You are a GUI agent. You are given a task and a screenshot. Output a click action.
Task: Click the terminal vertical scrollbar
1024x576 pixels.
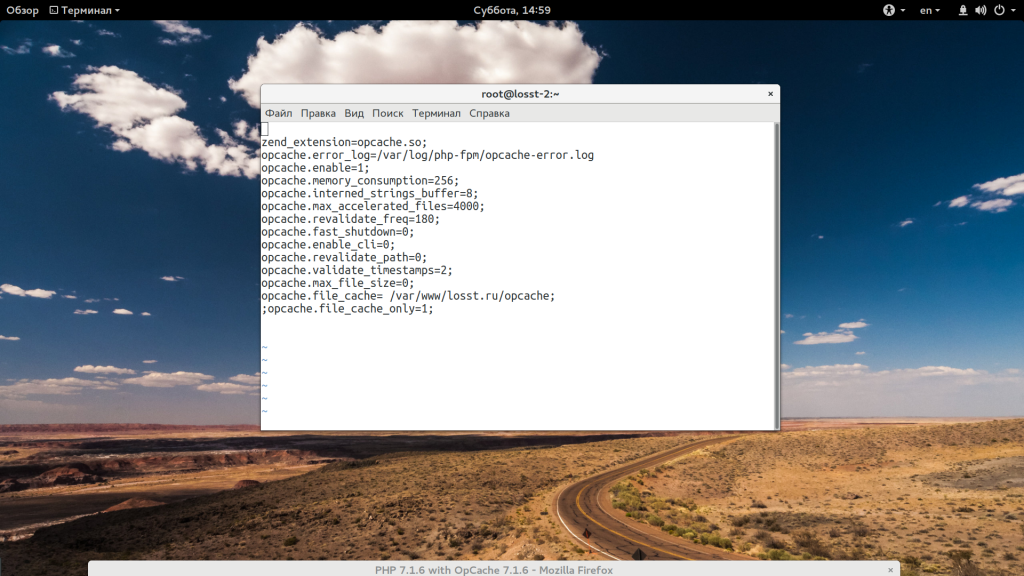(x=776, y=276)
